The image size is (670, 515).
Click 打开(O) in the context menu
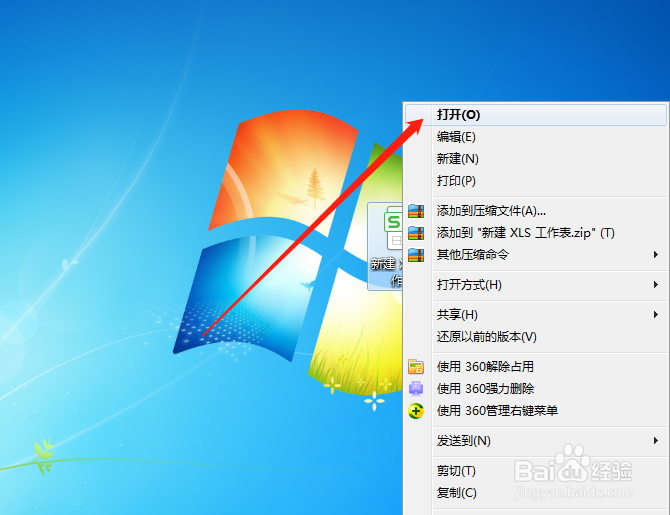pyautogui.click(x=535, y=115)
